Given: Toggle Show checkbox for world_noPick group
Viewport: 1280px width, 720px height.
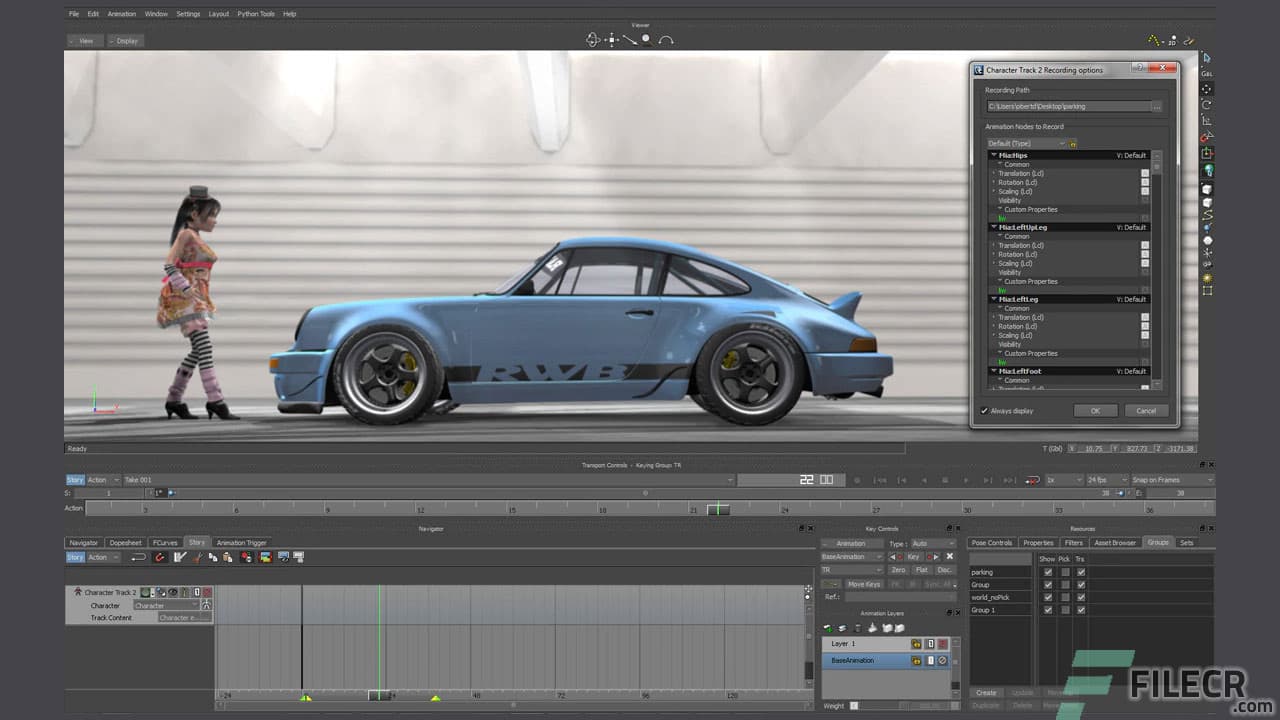Looking at the screenshot, I should (x=1048, y=597).
